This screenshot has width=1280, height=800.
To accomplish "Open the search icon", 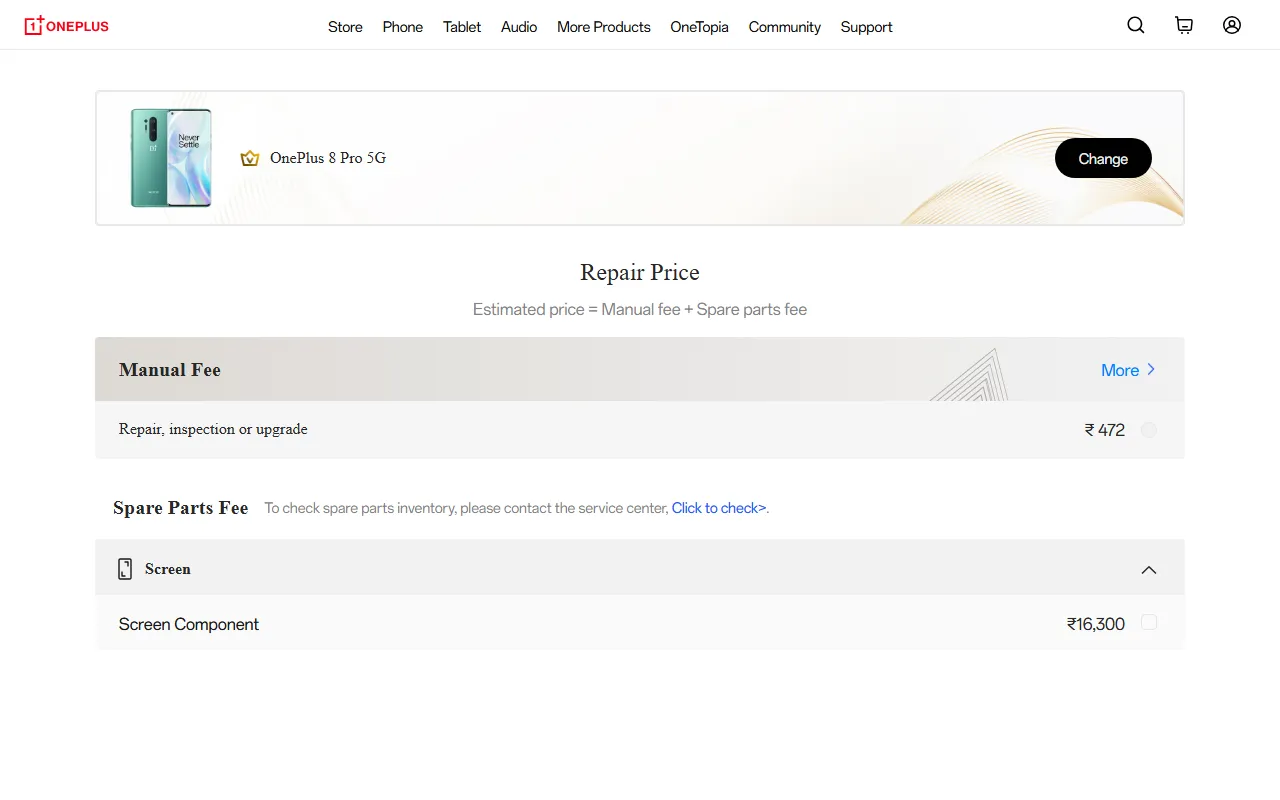I will (1136, 26).
